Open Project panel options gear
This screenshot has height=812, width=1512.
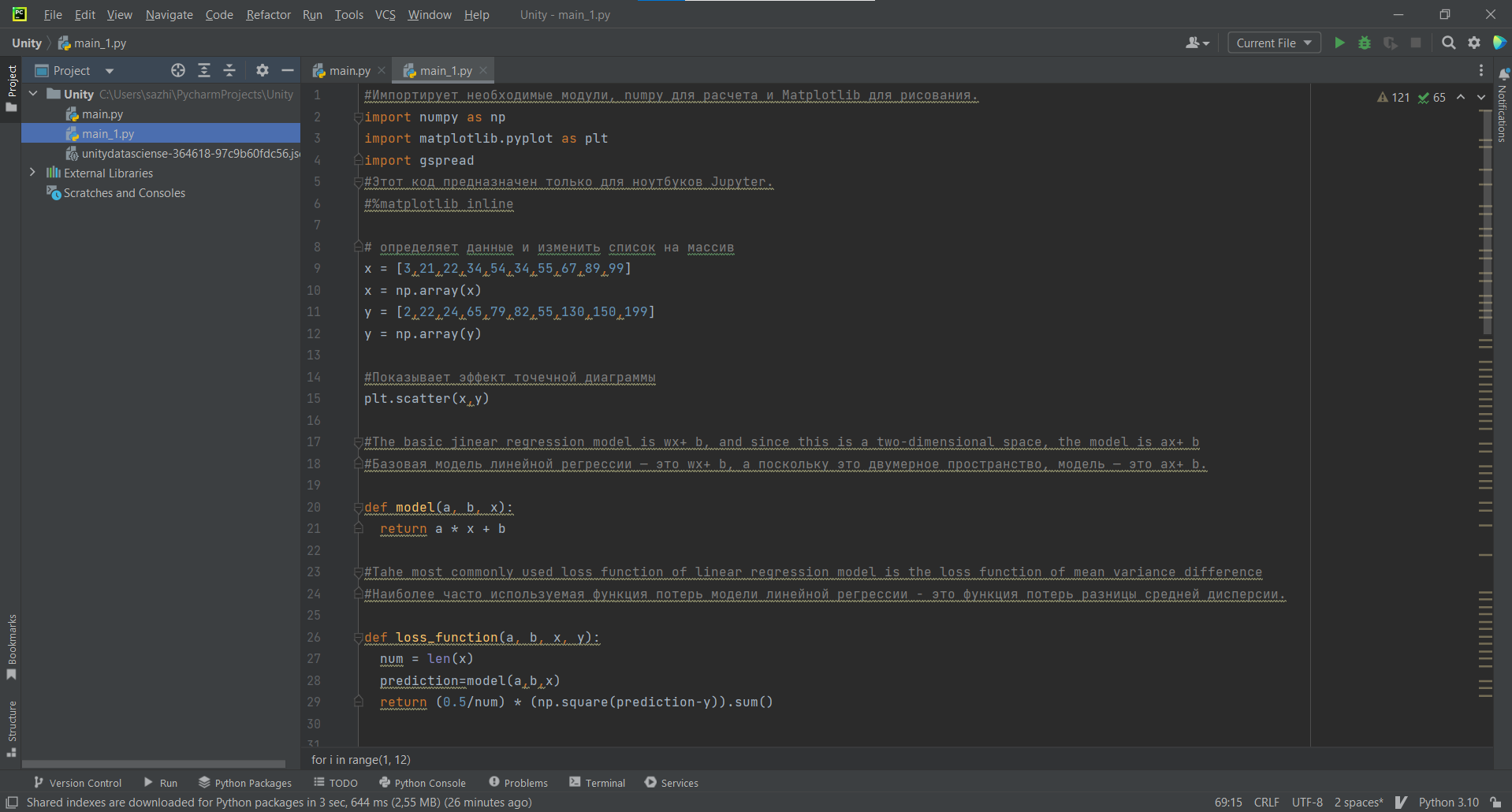click(x=262, y=70)
